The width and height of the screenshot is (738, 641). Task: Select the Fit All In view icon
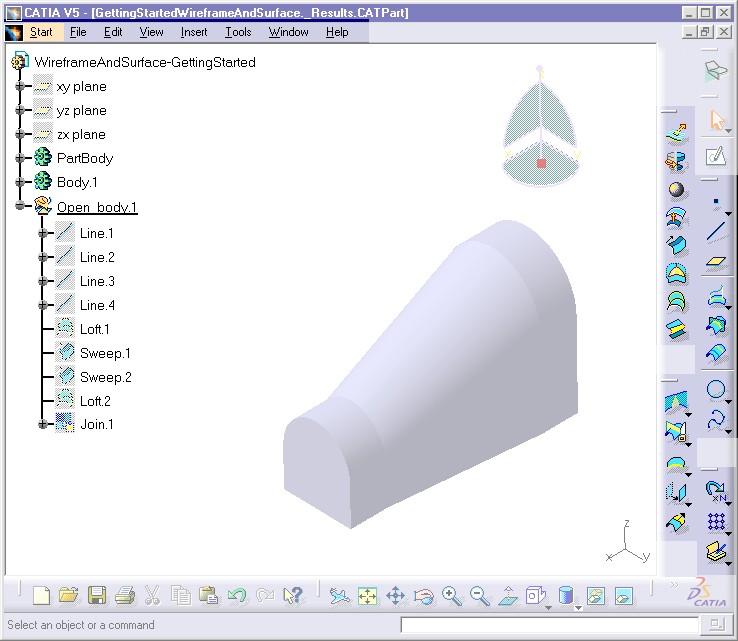coord(367,596)
